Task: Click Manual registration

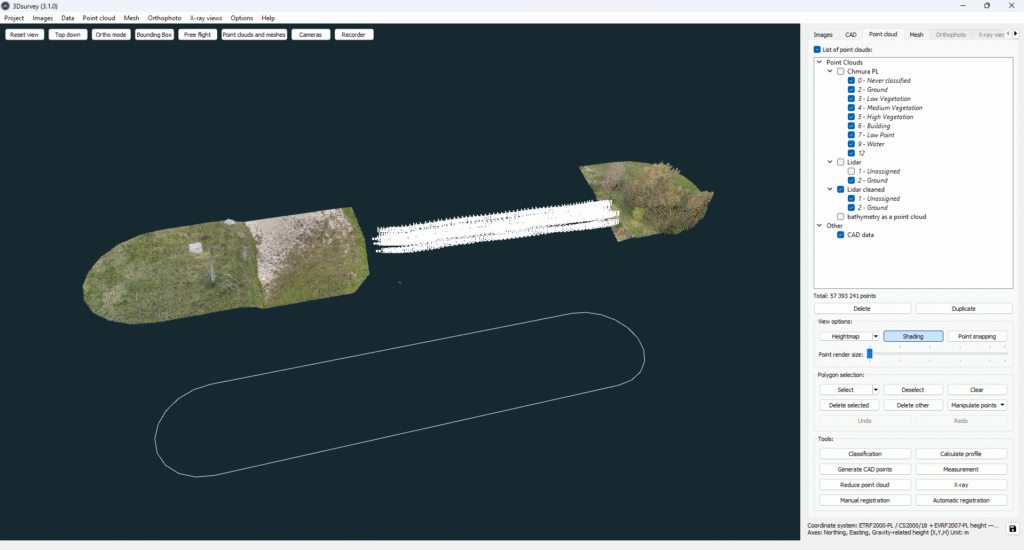Action: (865, 501)
